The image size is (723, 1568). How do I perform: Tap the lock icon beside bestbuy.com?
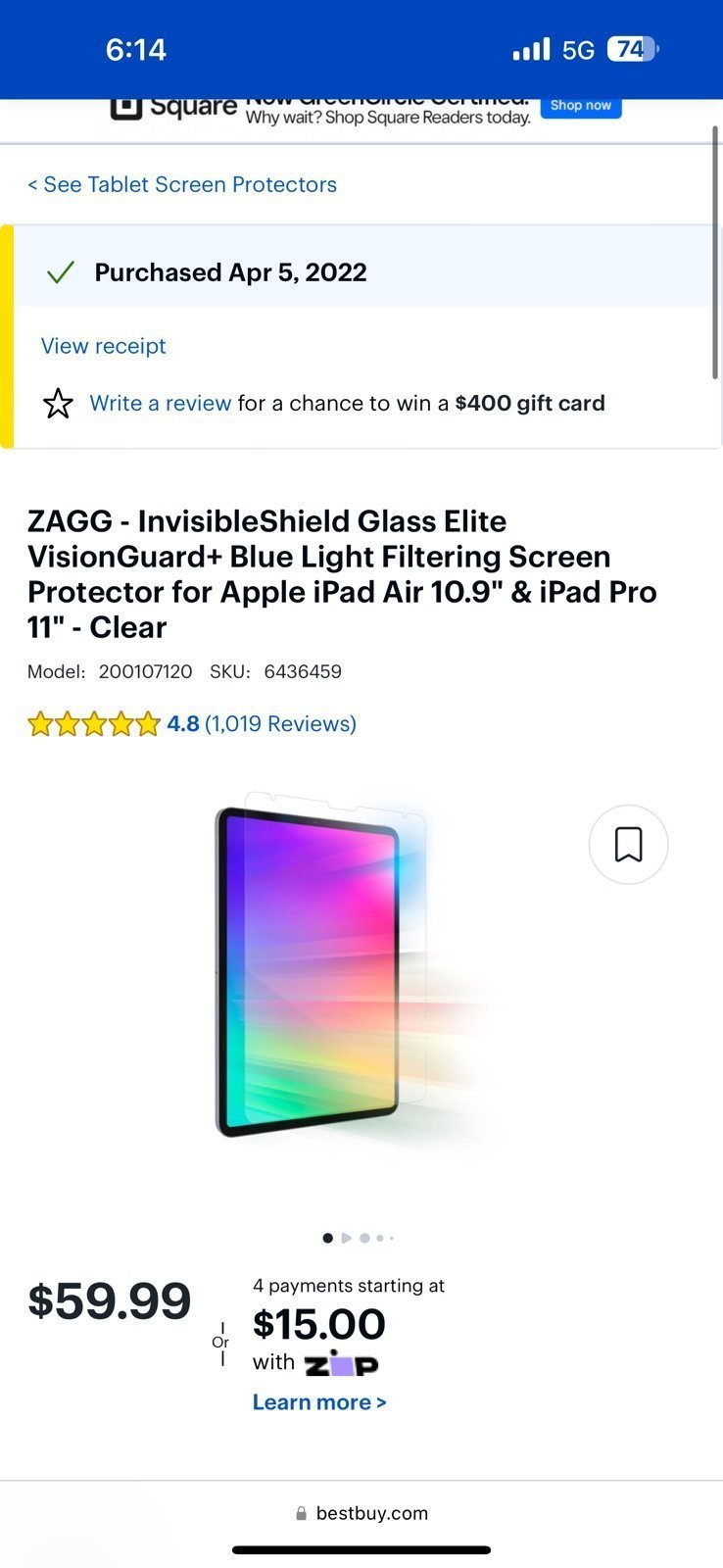click(x=302, y=1513)
